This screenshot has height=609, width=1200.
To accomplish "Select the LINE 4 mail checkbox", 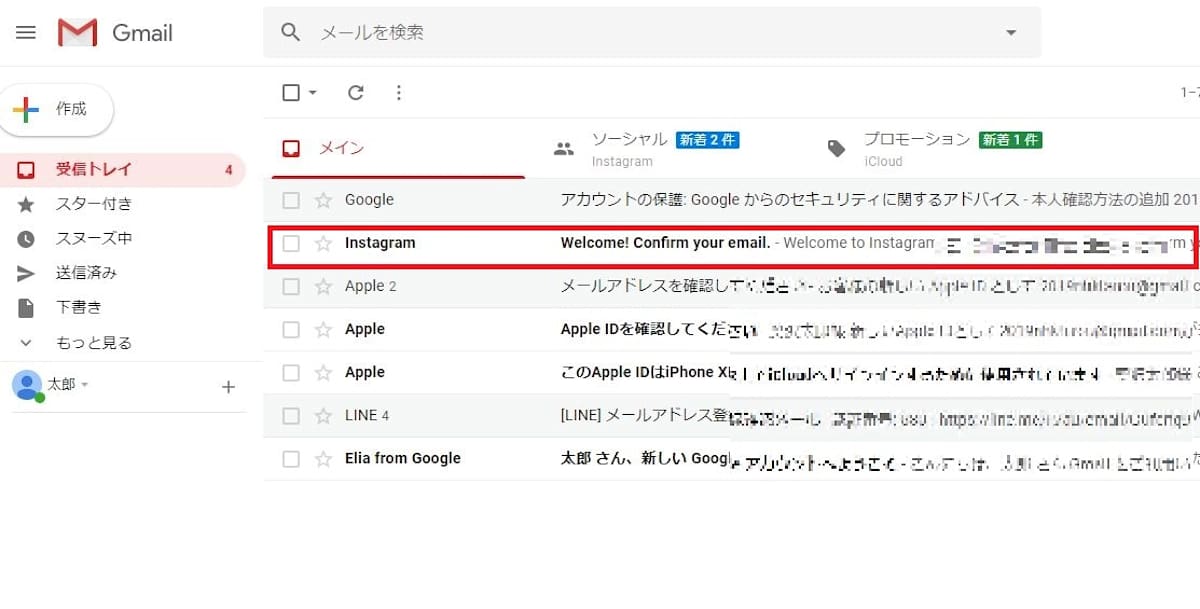I will pos(291,415).
